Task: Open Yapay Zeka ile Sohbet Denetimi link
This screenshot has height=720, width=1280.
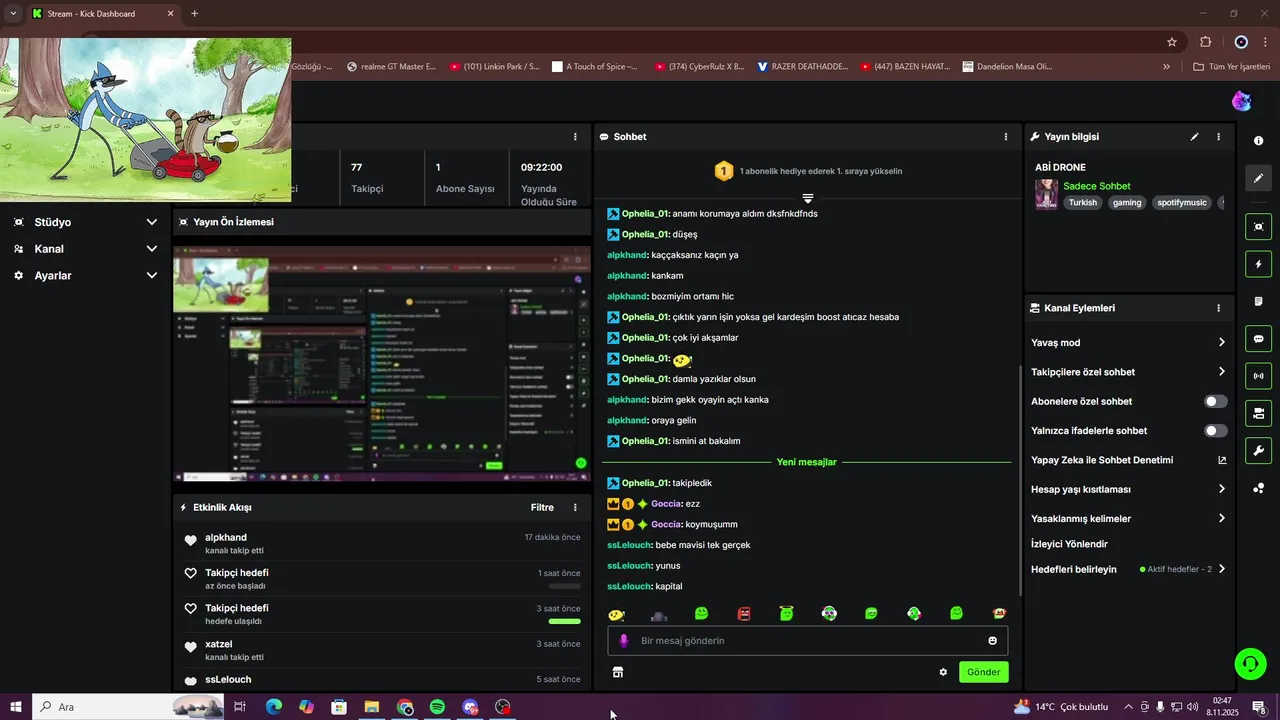Action: click(x=1128, y=460)
